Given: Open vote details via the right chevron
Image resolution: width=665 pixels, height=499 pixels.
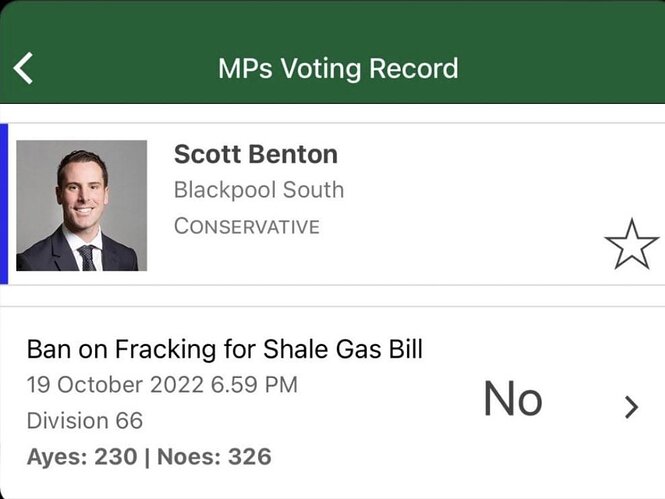Looking at the screenshot, I should [x=631, y=407].
